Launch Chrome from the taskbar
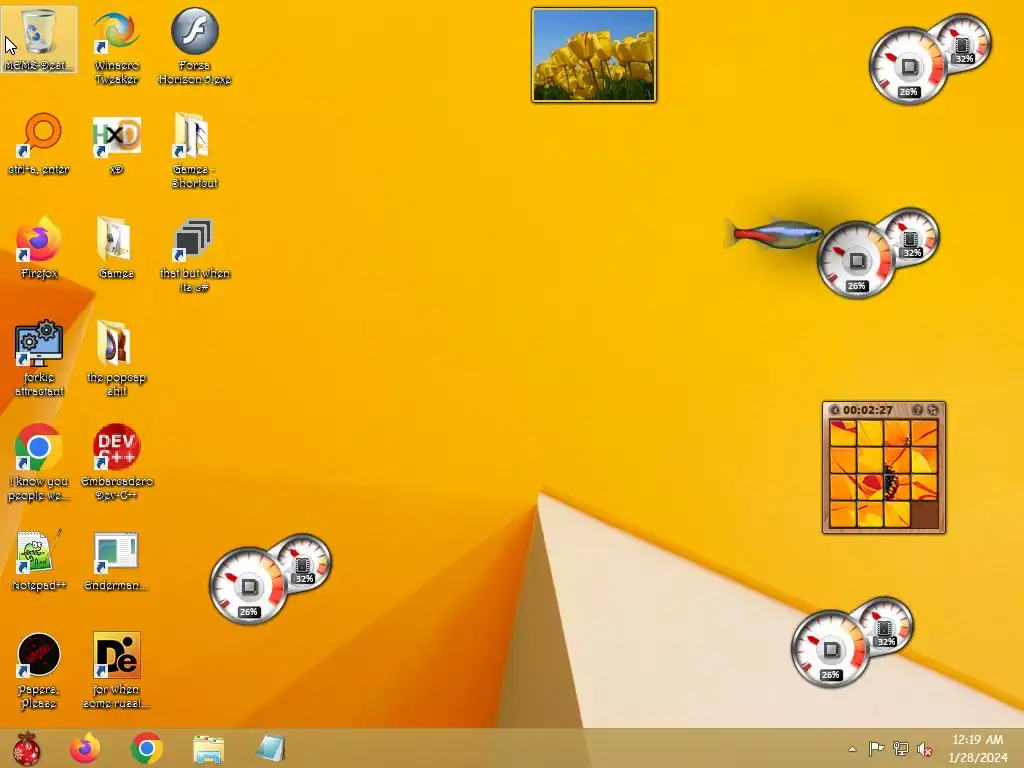The width and height of the screenshot is (1024, 768). [x=146, y=748]
